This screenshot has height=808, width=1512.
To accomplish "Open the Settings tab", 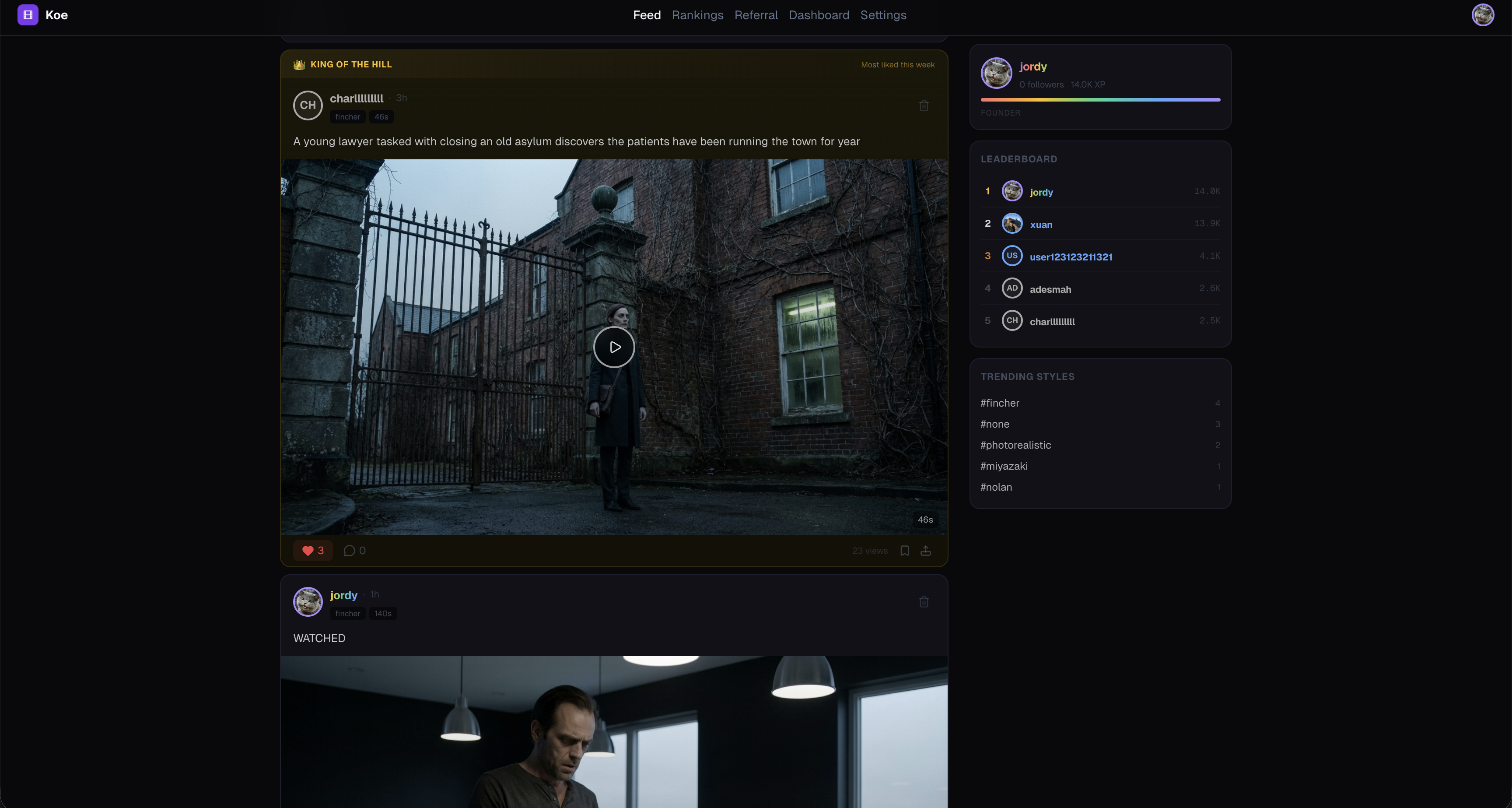I will tap(883, 15).
